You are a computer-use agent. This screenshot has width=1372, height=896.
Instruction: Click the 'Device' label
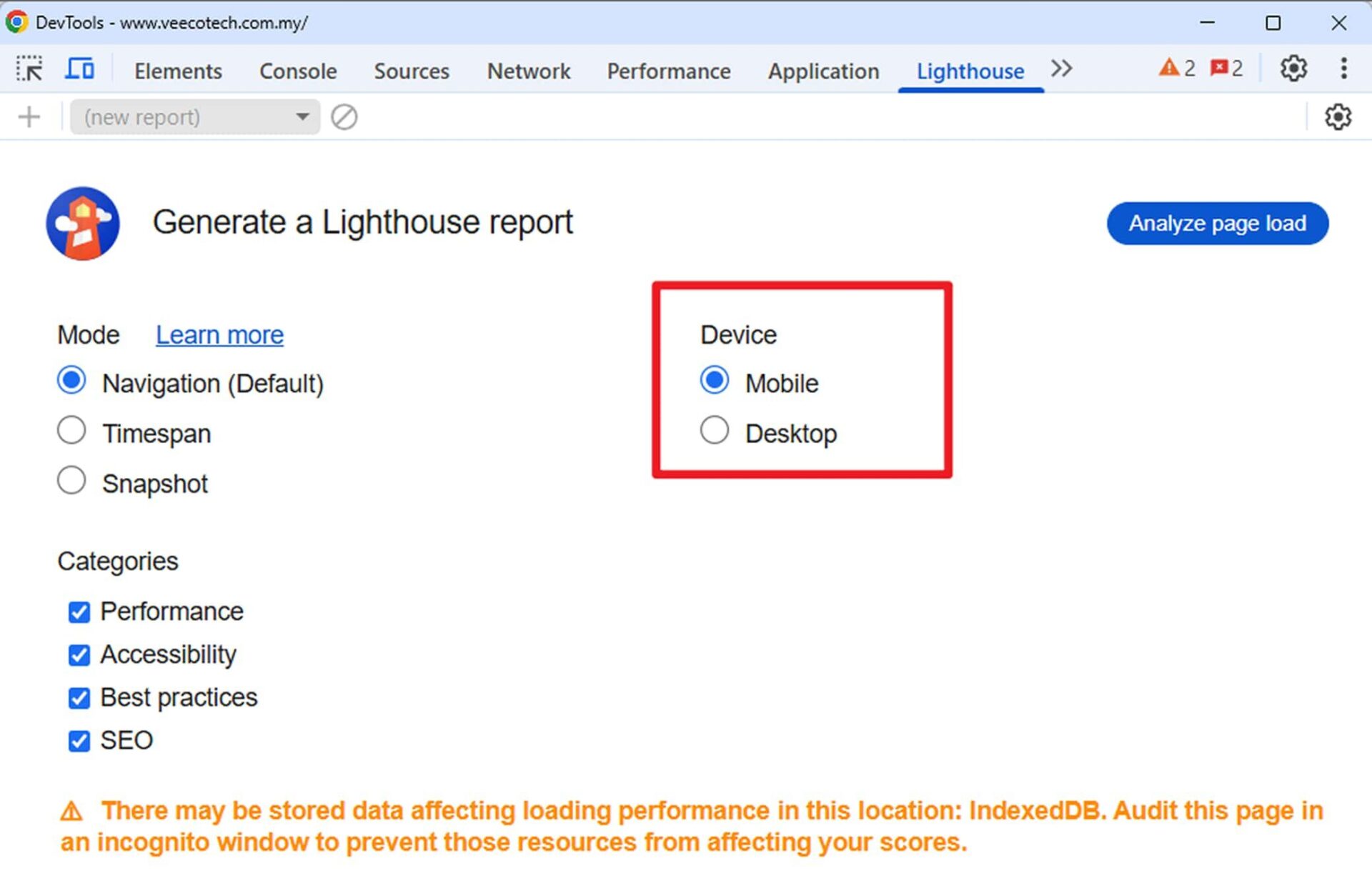[738, 334]
